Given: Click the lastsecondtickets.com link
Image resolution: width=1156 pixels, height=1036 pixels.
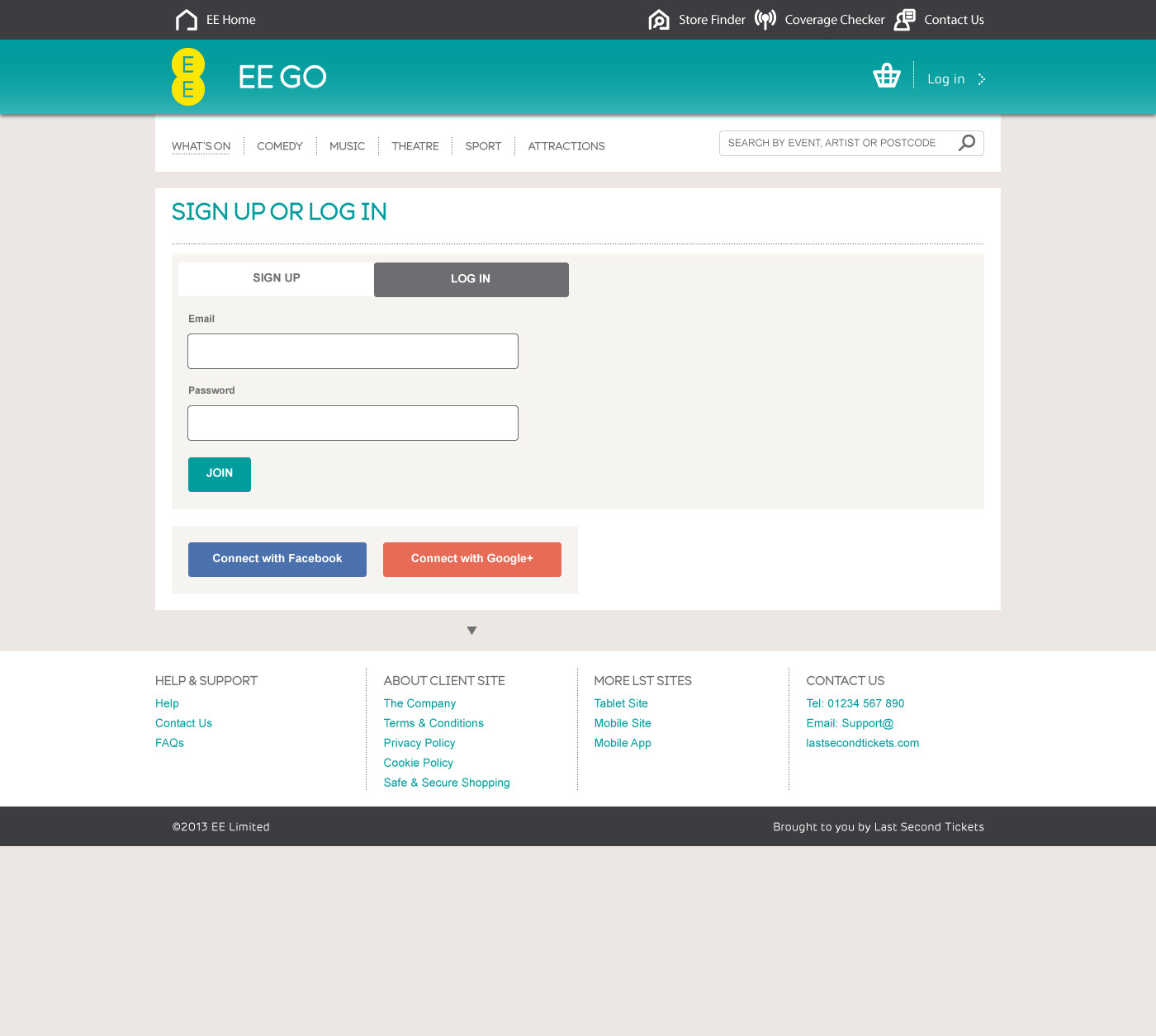Looking at the screenshot, I should coord(863,743).
